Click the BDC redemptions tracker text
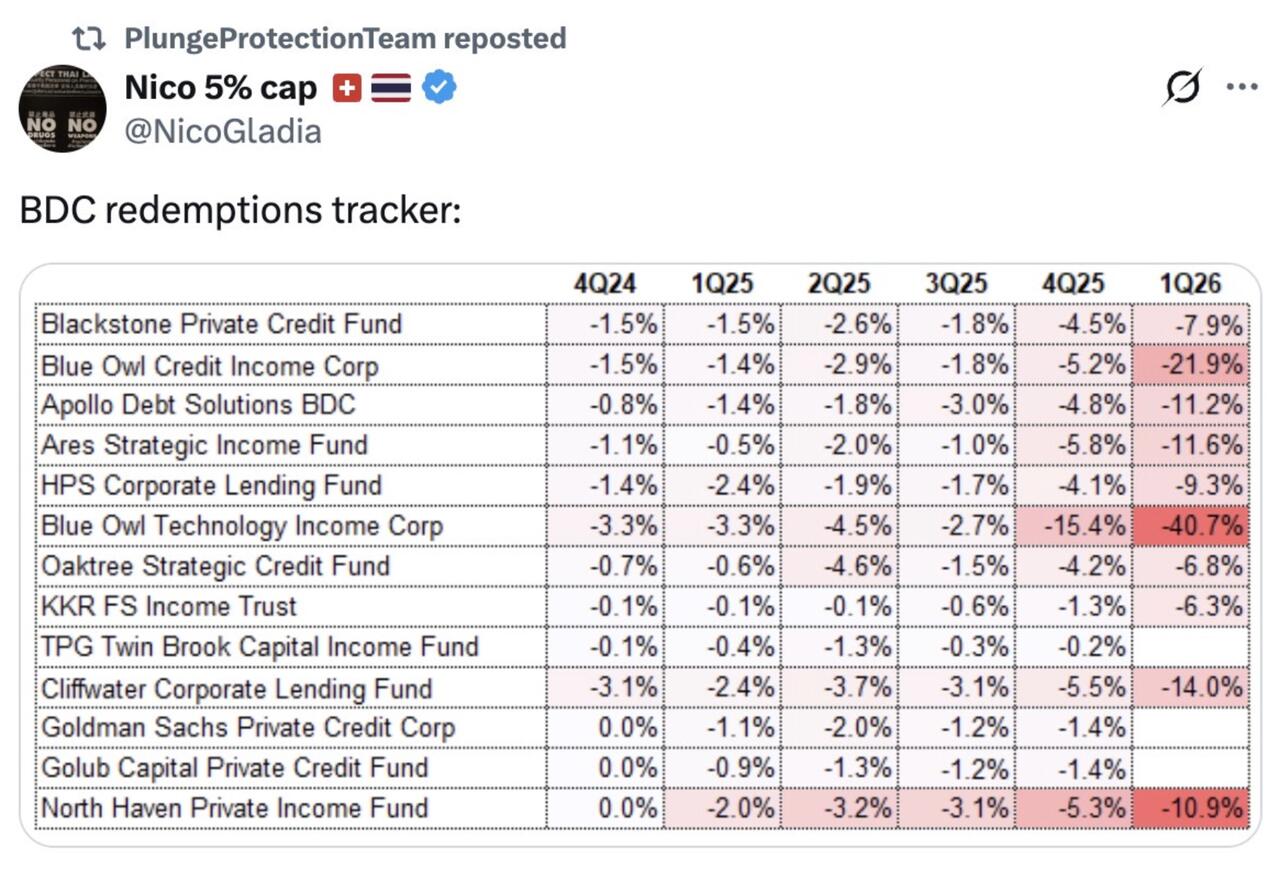The image size is (1280, 872). [240, 210]
